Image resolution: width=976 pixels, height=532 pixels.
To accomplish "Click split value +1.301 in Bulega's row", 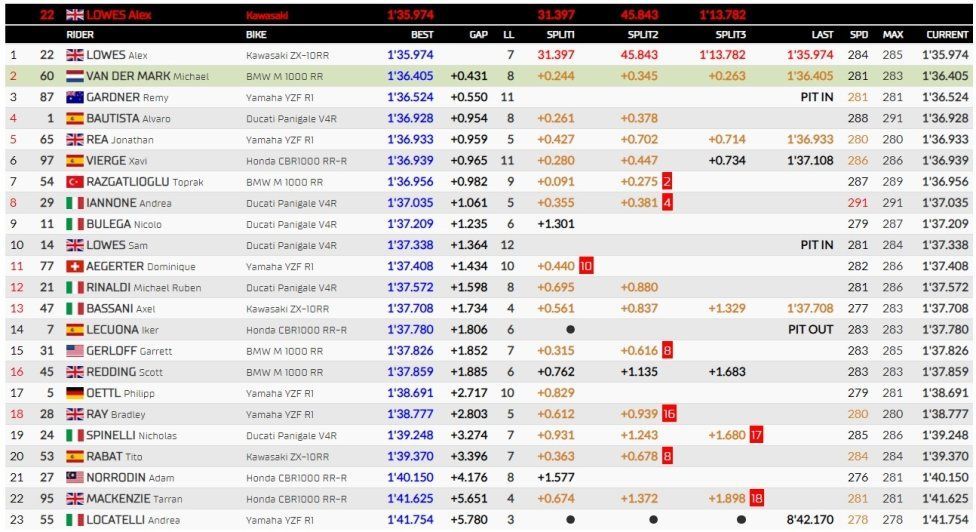I will click(556, 225).
